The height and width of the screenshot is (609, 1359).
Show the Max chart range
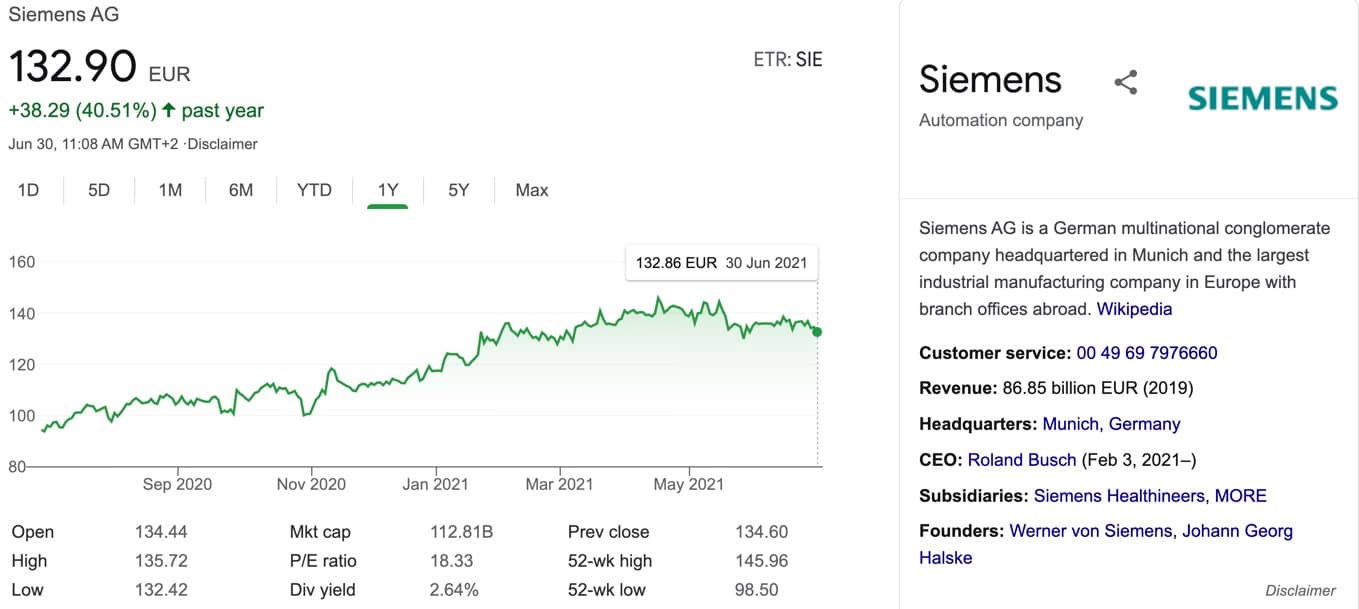point(532,190)
